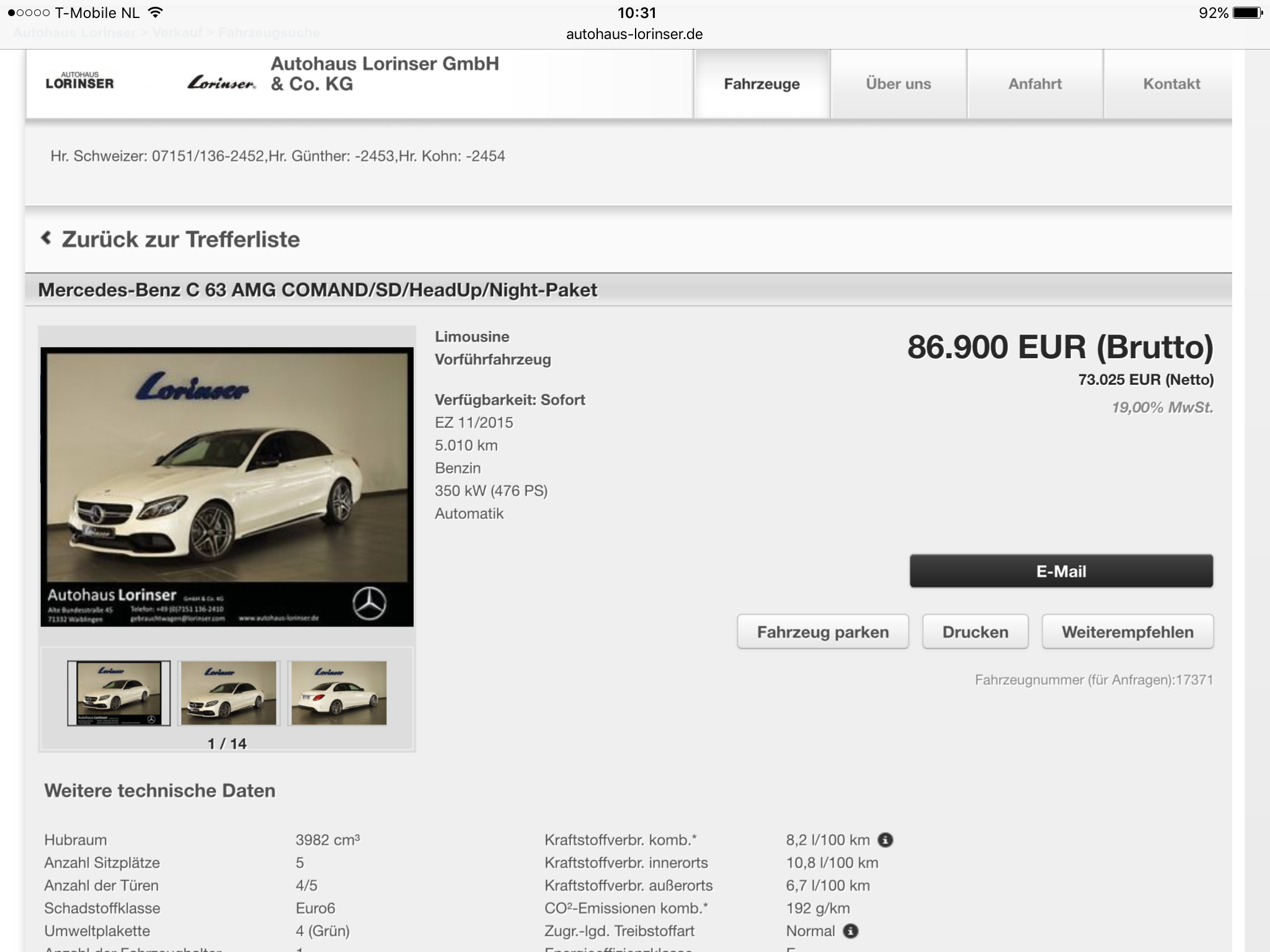The height and width of the screenshot is (952, 1270).
Task: Click the 192 g/km emissions value
Action: tap(818, 908)
